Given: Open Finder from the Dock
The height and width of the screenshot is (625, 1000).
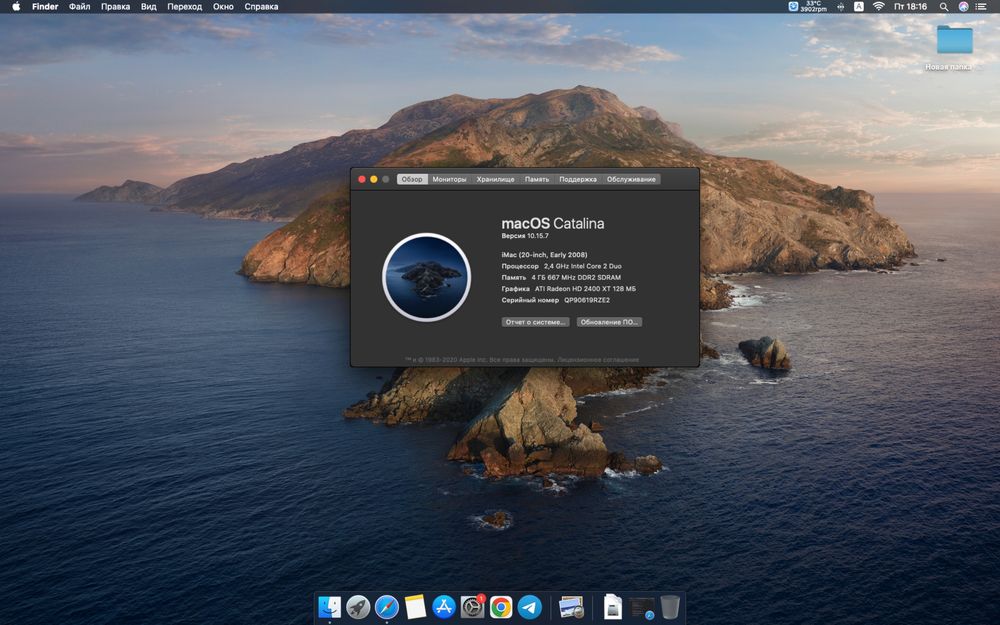Looking at the screenshot, I should (x=329, y=607).
